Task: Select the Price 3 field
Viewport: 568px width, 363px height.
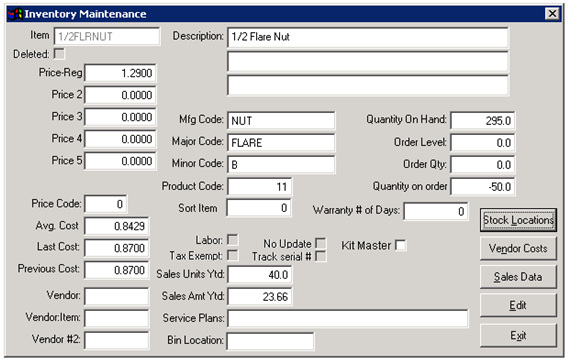Action: tap(120, 117)
